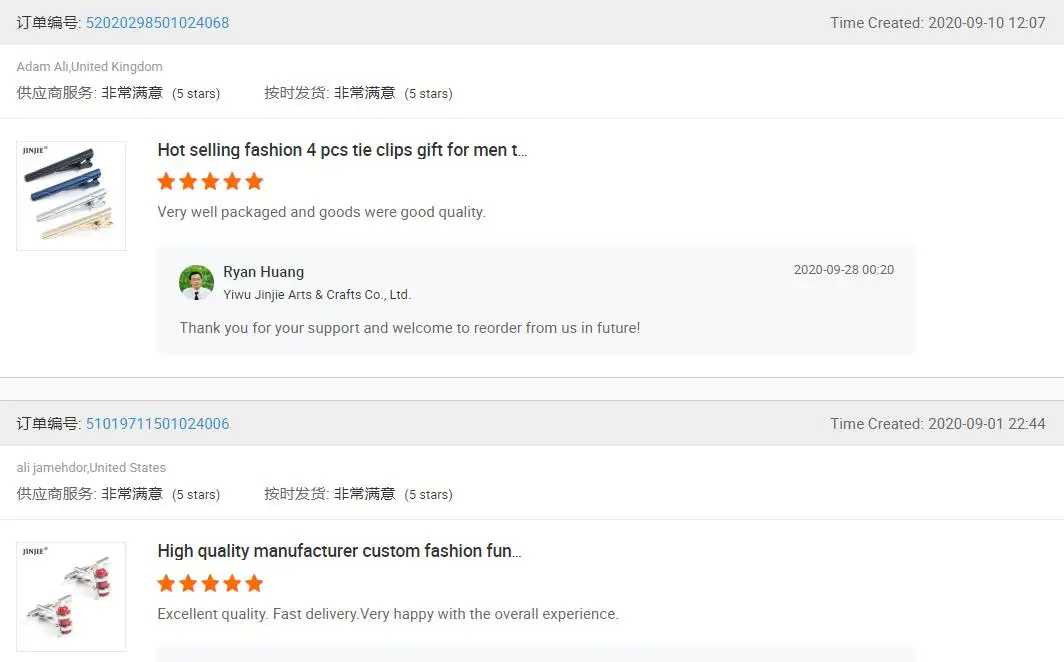The width and height of the screenshot is (1064, 662).
Task: Click the supplier reply text 'Thank you for your support'
Action: click(x=409, y=328)
